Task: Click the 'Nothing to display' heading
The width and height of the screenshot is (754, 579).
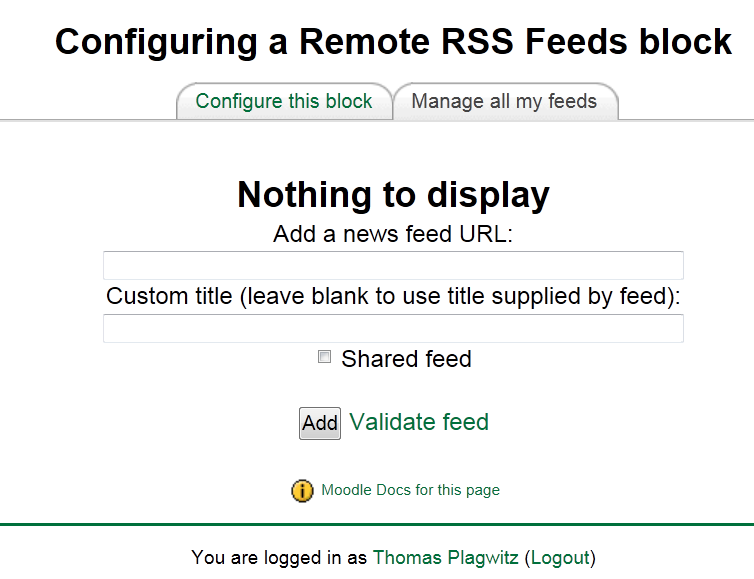Action: click(x=393, y=195)
